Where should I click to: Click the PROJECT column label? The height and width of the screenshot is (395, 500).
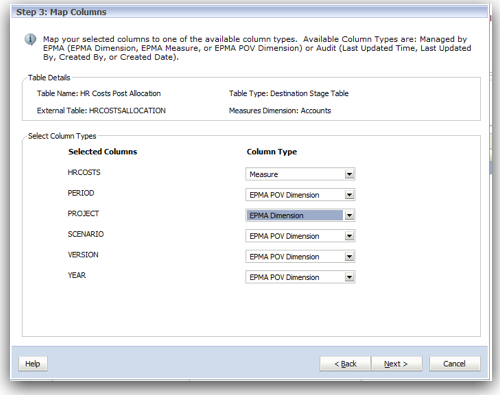pos(83,213)
